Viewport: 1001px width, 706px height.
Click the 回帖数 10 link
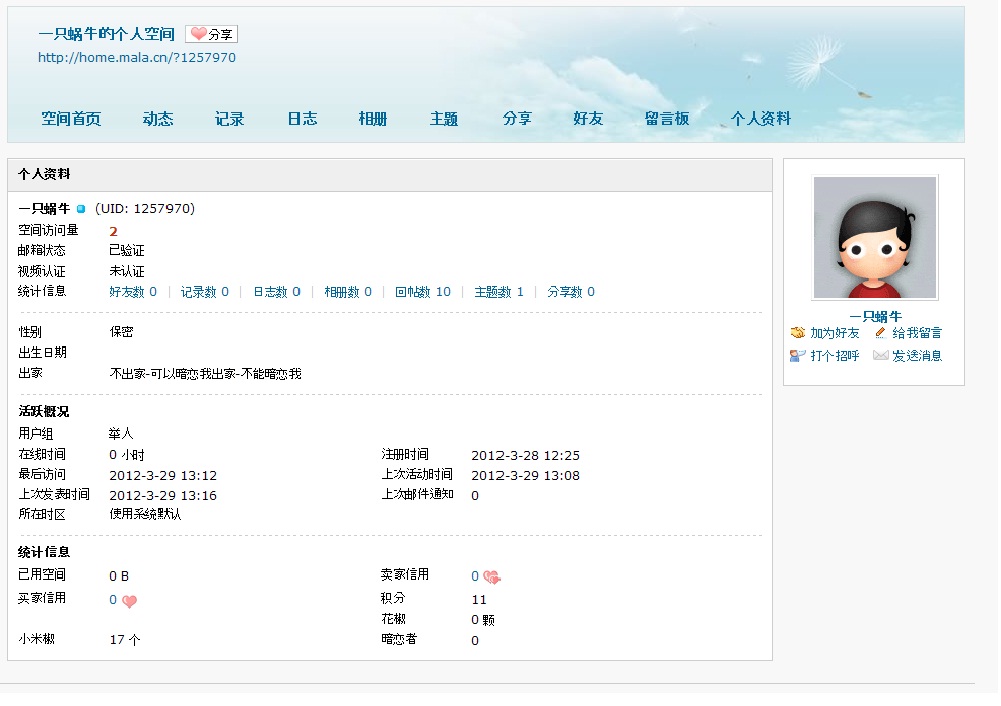tap(422, 292)
